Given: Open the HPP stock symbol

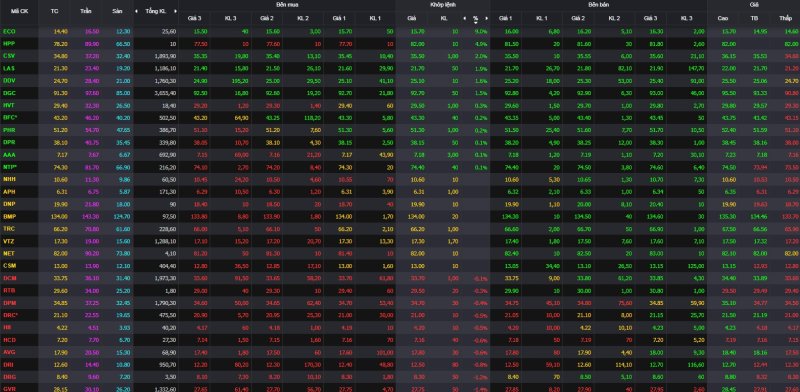Looking at the screenshot, I should pos(9,43).
